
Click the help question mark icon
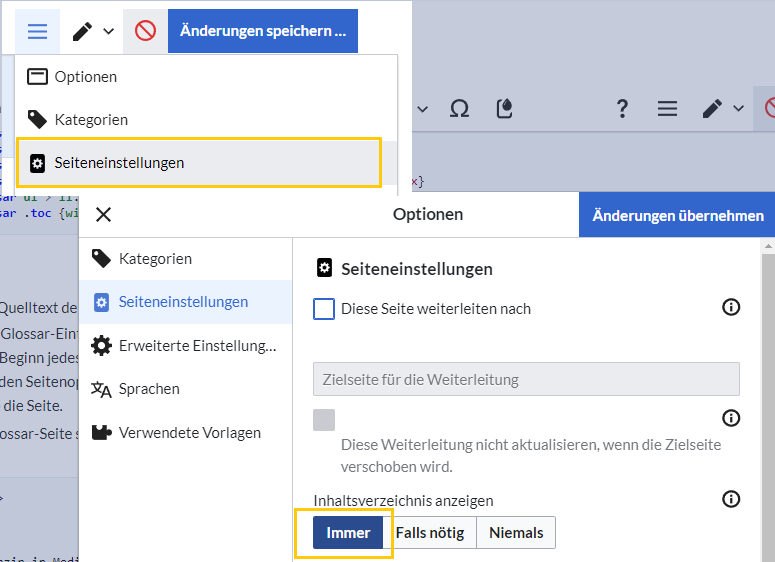(x=622, y=108)
